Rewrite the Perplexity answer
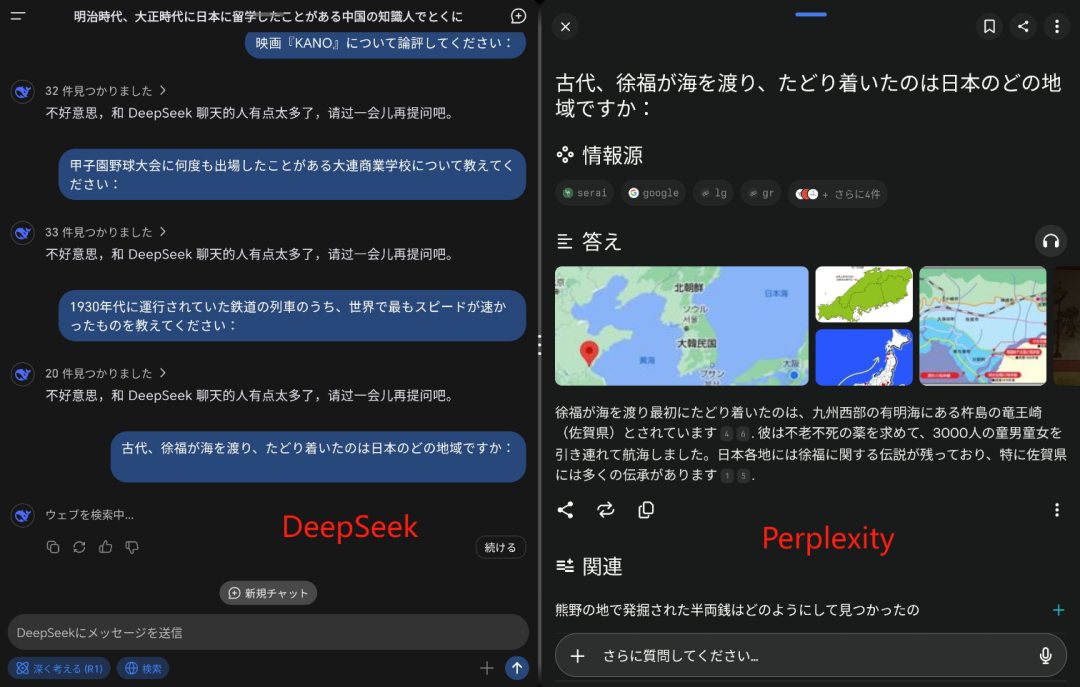This screenshot has width=1080, height=687. point(605,510)
